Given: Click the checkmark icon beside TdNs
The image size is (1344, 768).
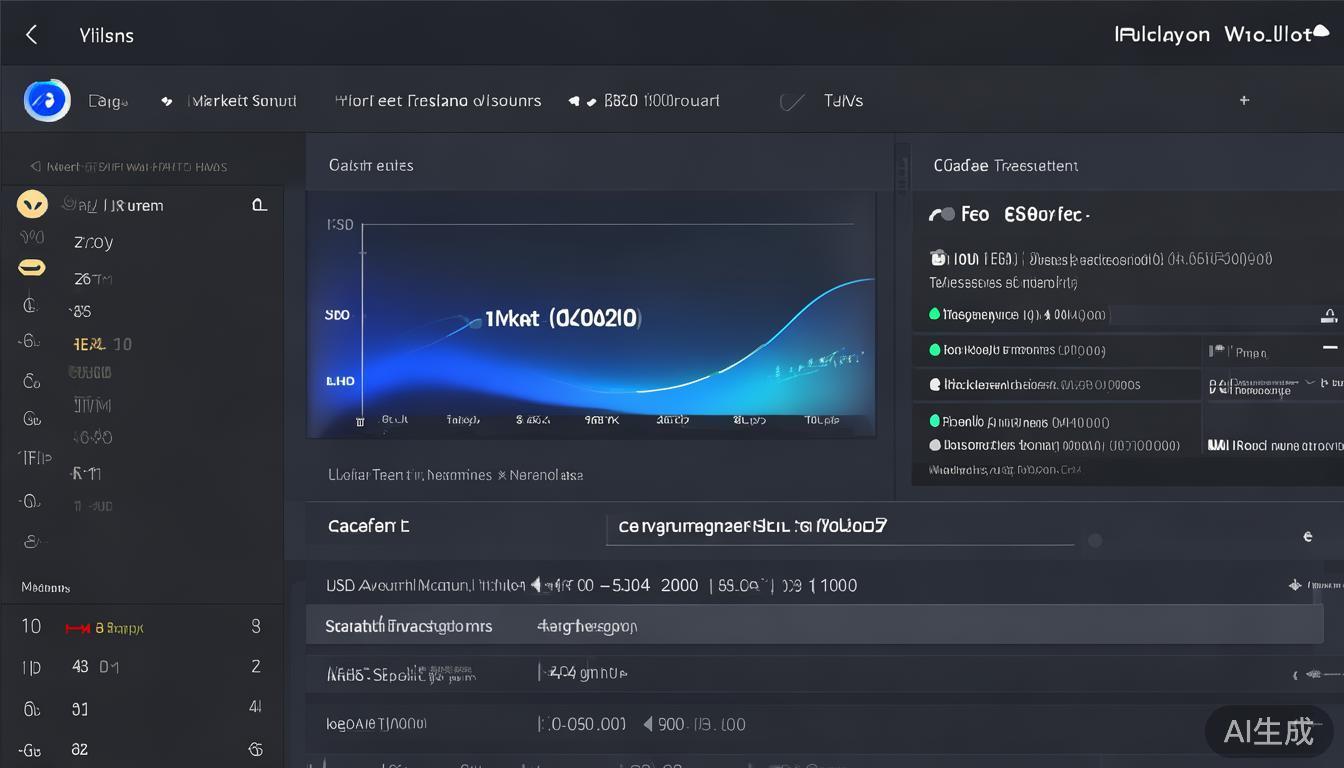Looking at the screenshot, I should 792,102.
